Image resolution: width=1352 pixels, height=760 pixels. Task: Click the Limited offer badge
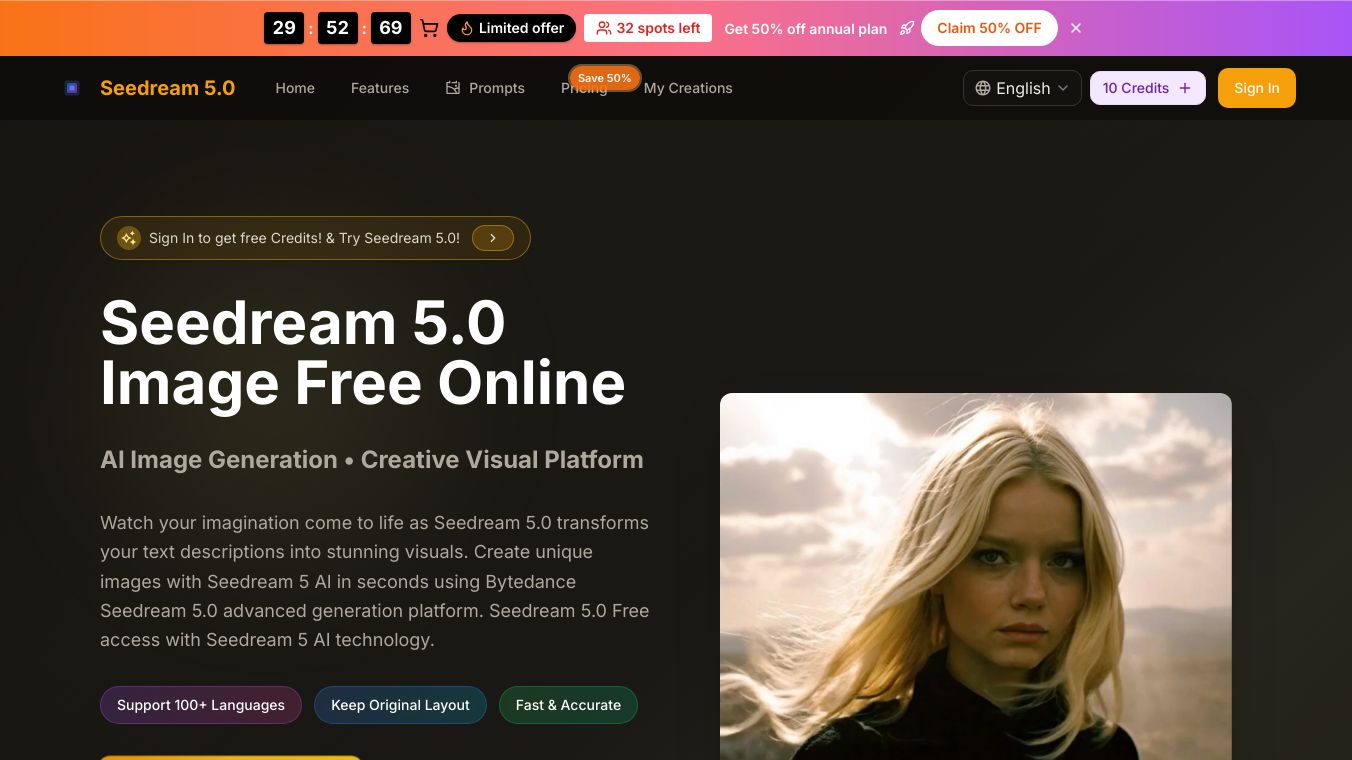point(511,28)
